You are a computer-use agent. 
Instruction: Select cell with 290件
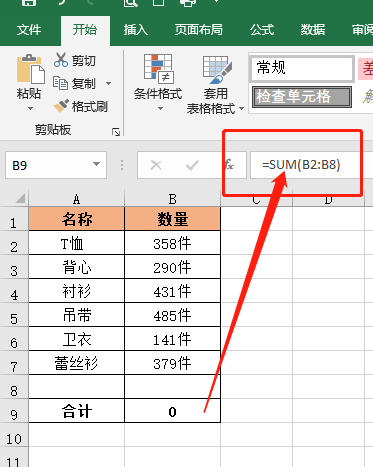coord(172,267)
